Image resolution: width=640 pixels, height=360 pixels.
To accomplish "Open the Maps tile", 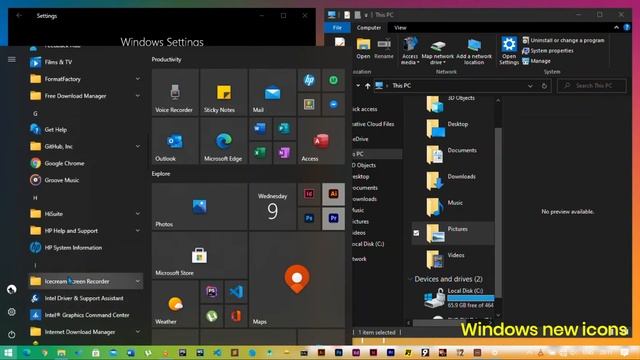I will (297, 280).
